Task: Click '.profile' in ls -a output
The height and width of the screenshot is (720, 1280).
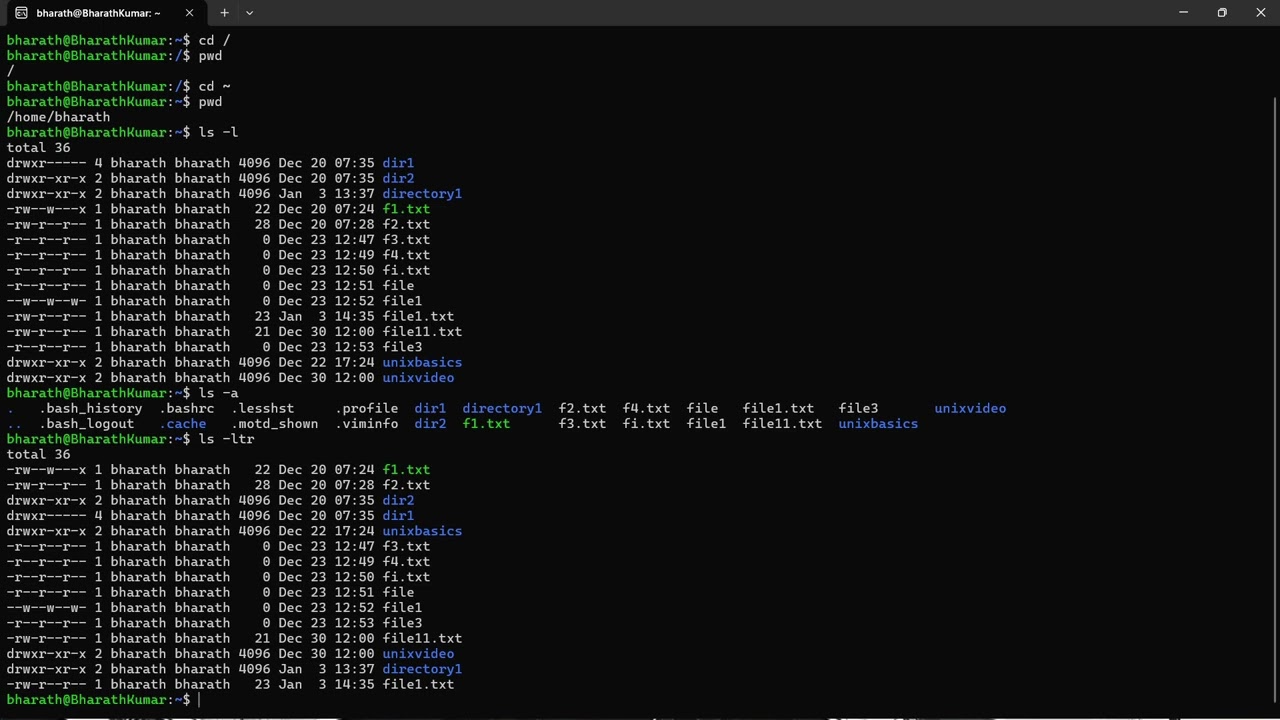Action: tap(366, 408)
